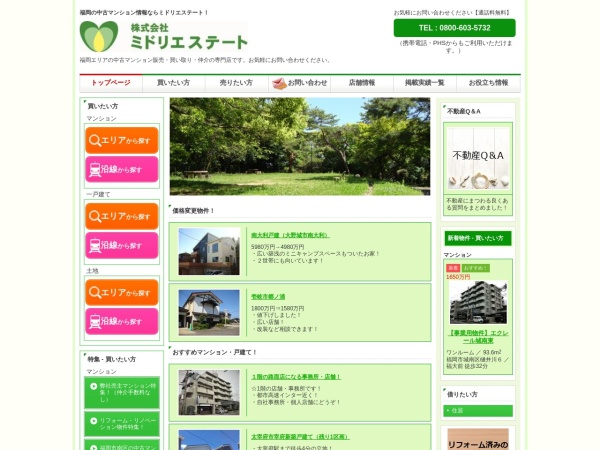
Task: Open the 【事業用物件】エクレール城南東 link
Action: (478, 337)
